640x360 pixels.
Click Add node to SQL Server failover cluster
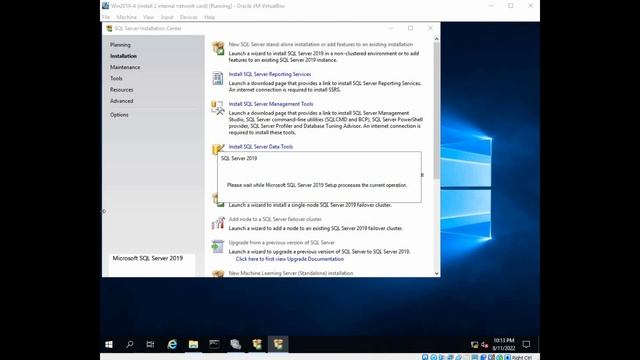point(275,219)
